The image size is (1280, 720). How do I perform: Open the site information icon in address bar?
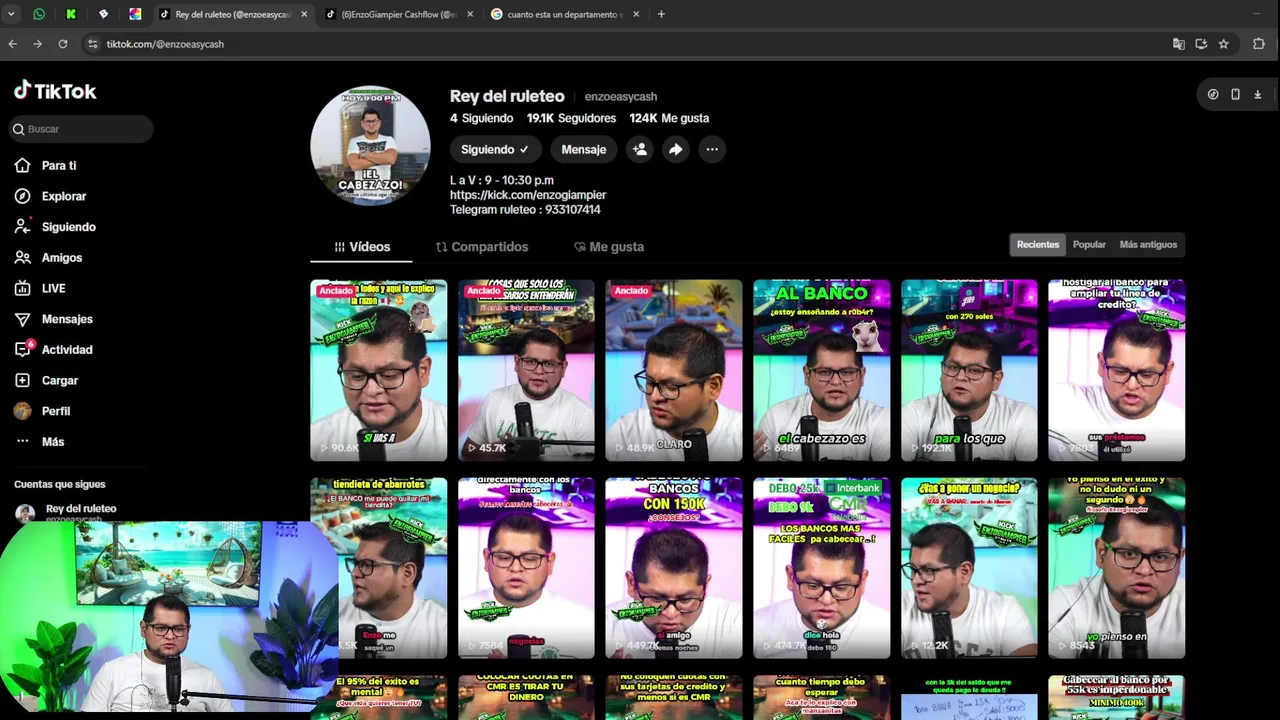click(92, 44)
